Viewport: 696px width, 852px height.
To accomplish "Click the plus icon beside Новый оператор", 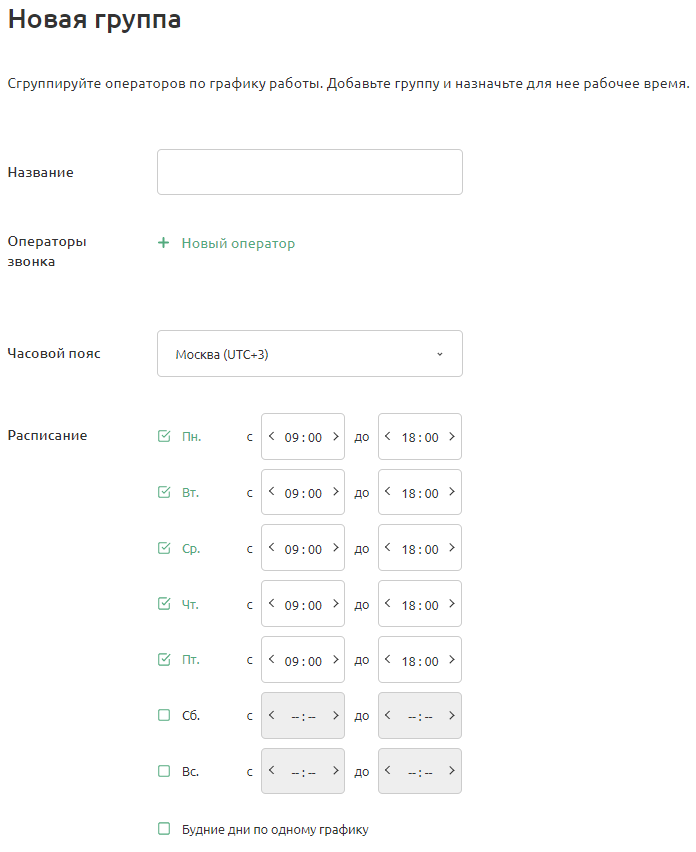I will [x=164, y=243].
